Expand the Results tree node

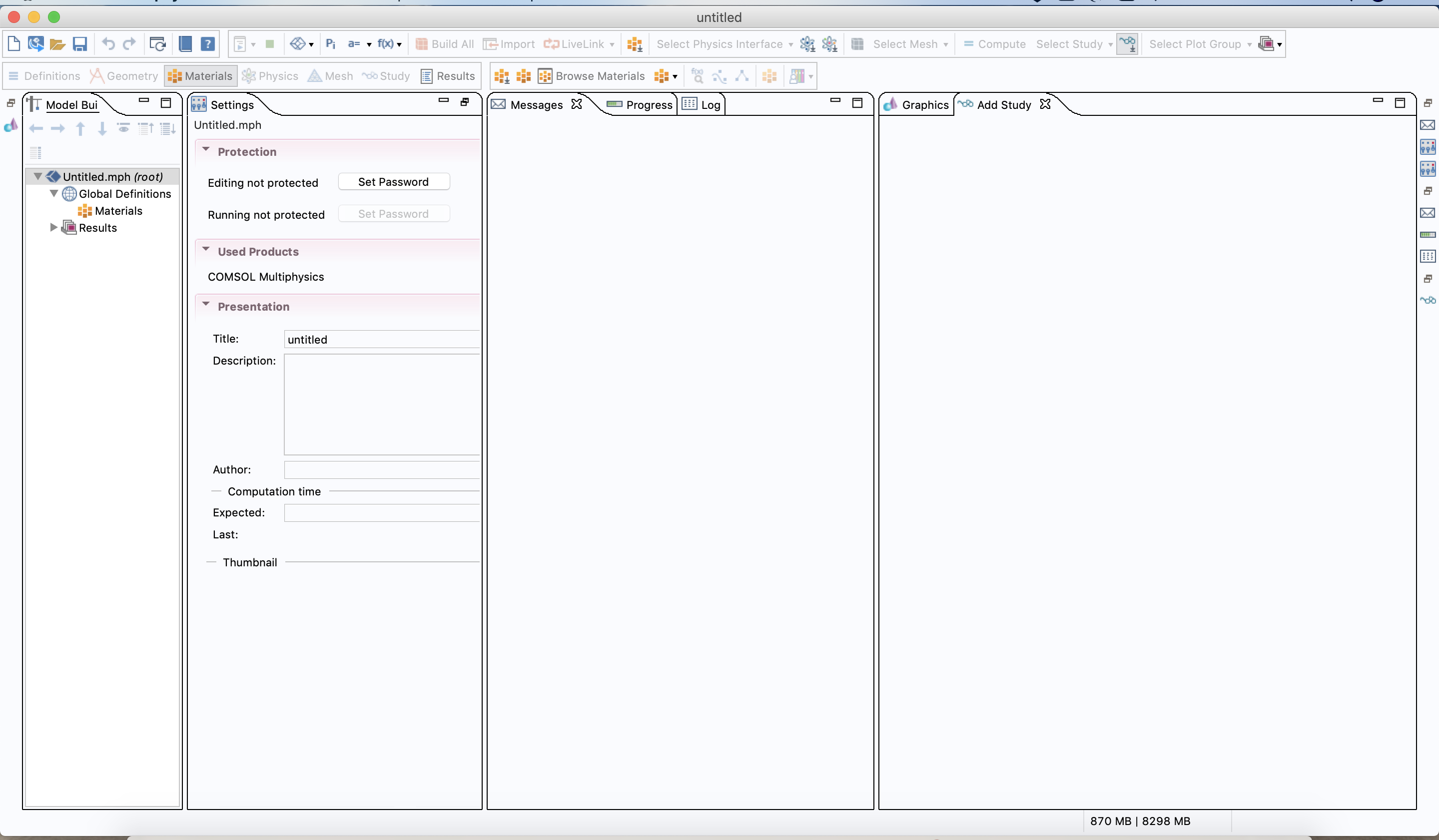[x=53, y=228]
